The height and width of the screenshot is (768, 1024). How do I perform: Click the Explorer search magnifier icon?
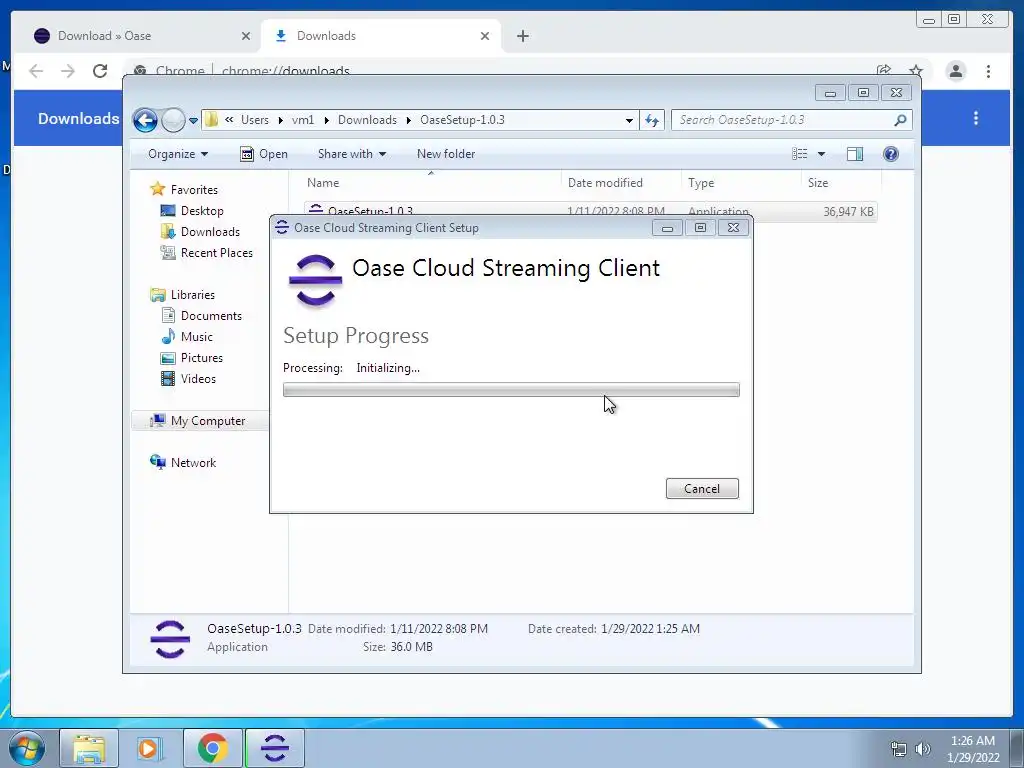click(900, 120)
